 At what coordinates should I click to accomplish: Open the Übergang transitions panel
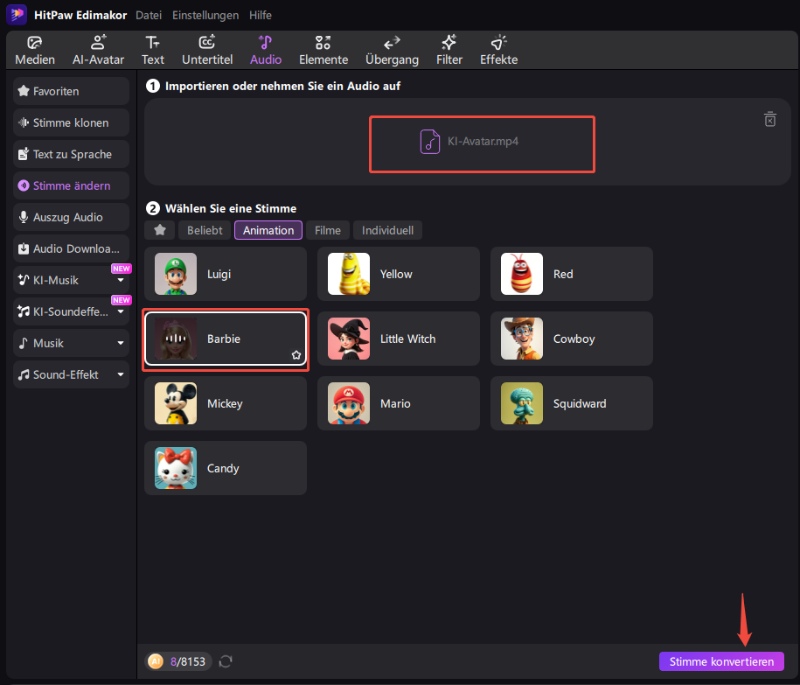tap(392, 50)
